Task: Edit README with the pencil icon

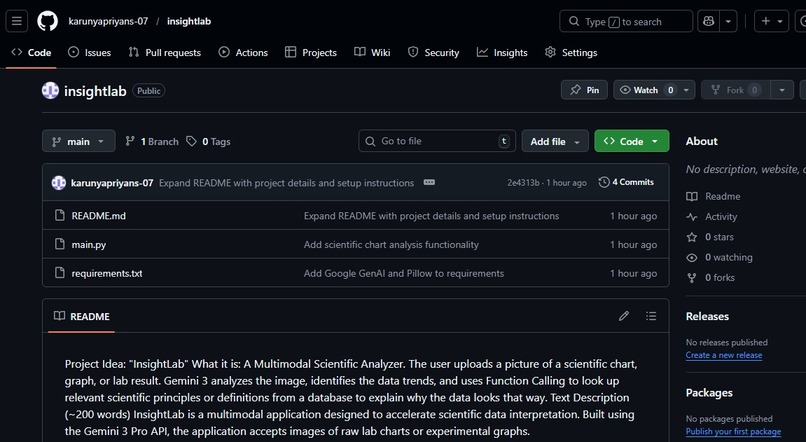Action: pos(624,316)
